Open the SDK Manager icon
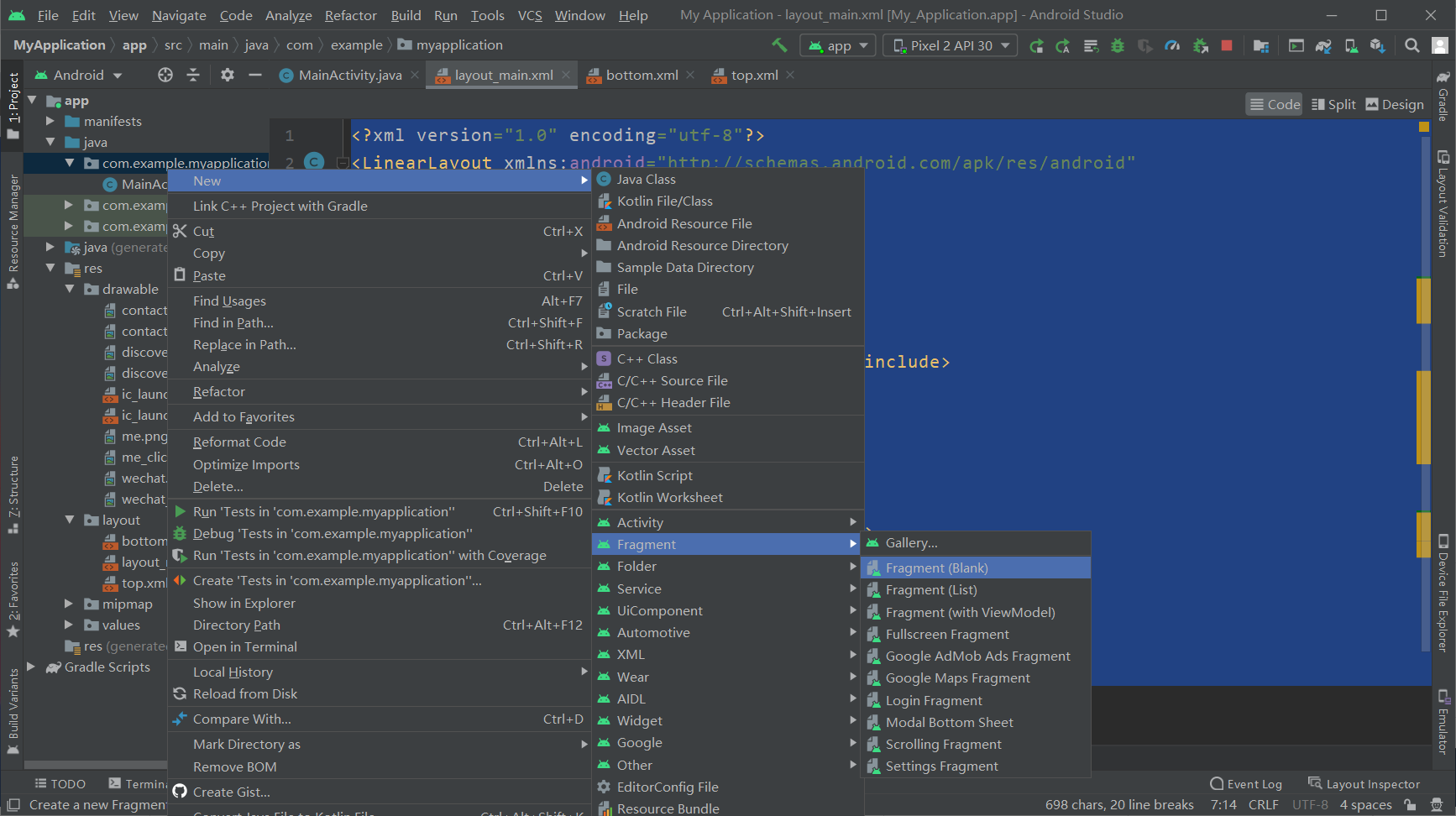The width and height of the screenshot is (1456, 816). click(x=1378, y=45)
